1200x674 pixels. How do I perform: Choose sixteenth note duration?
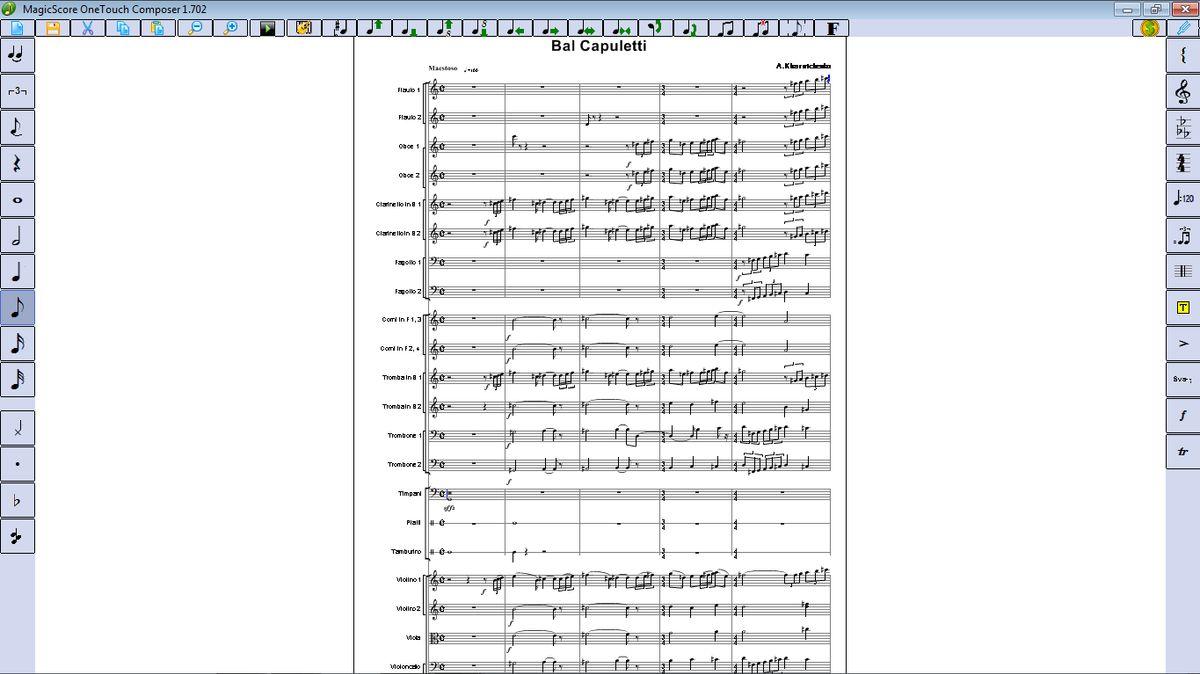17,344
